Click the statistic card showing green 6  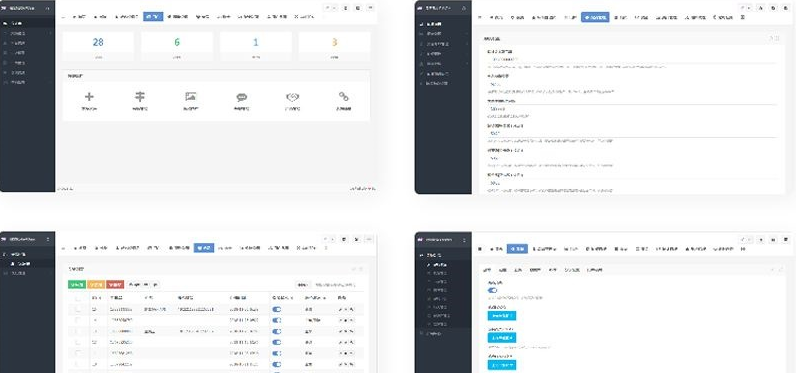tap(177, 46)
